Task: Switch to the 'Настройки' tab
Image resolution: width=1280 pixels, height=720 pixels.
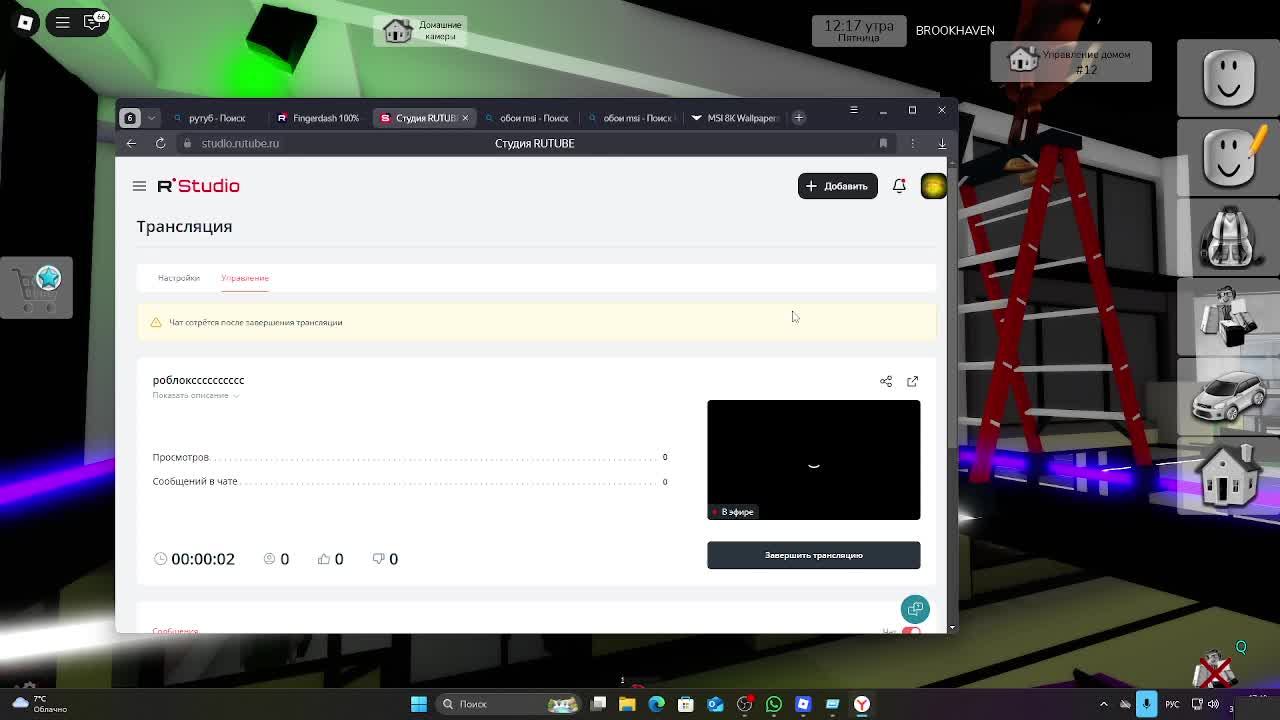Action: 178,278
